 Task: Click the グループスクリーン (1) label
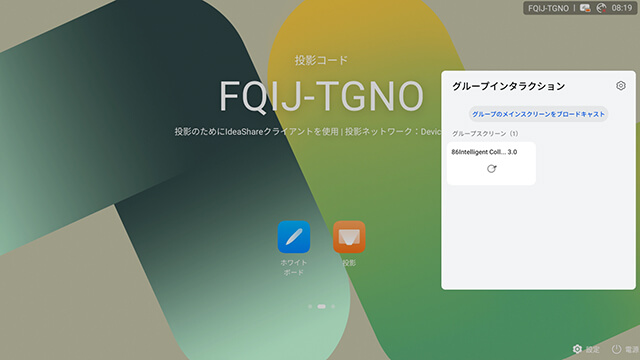pos(485,133)
